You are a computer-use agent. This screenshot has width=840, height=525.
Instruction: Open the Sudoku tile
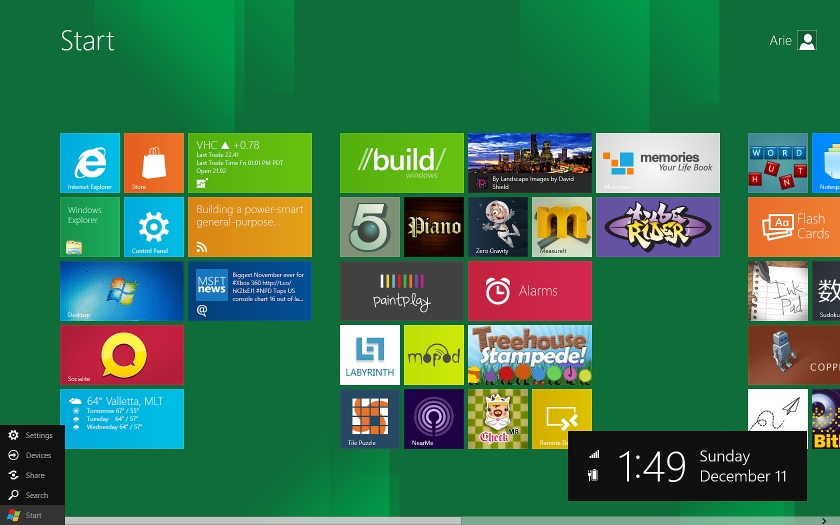(826, 291)
